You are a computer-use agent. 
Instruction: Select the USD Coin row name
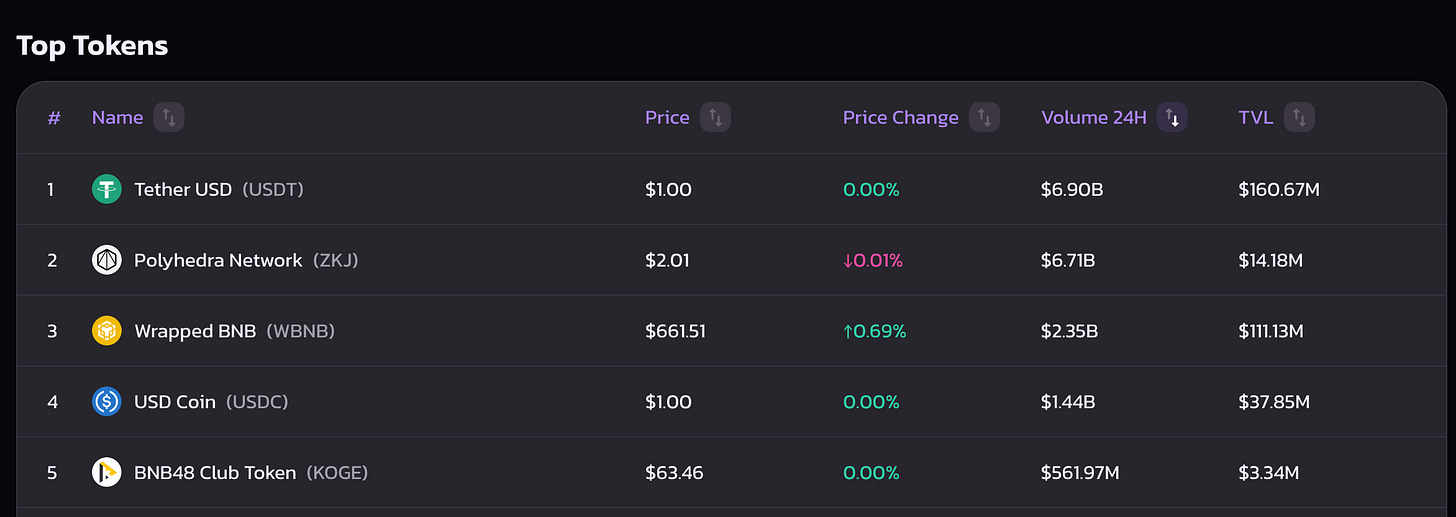[x=175, y=402]
